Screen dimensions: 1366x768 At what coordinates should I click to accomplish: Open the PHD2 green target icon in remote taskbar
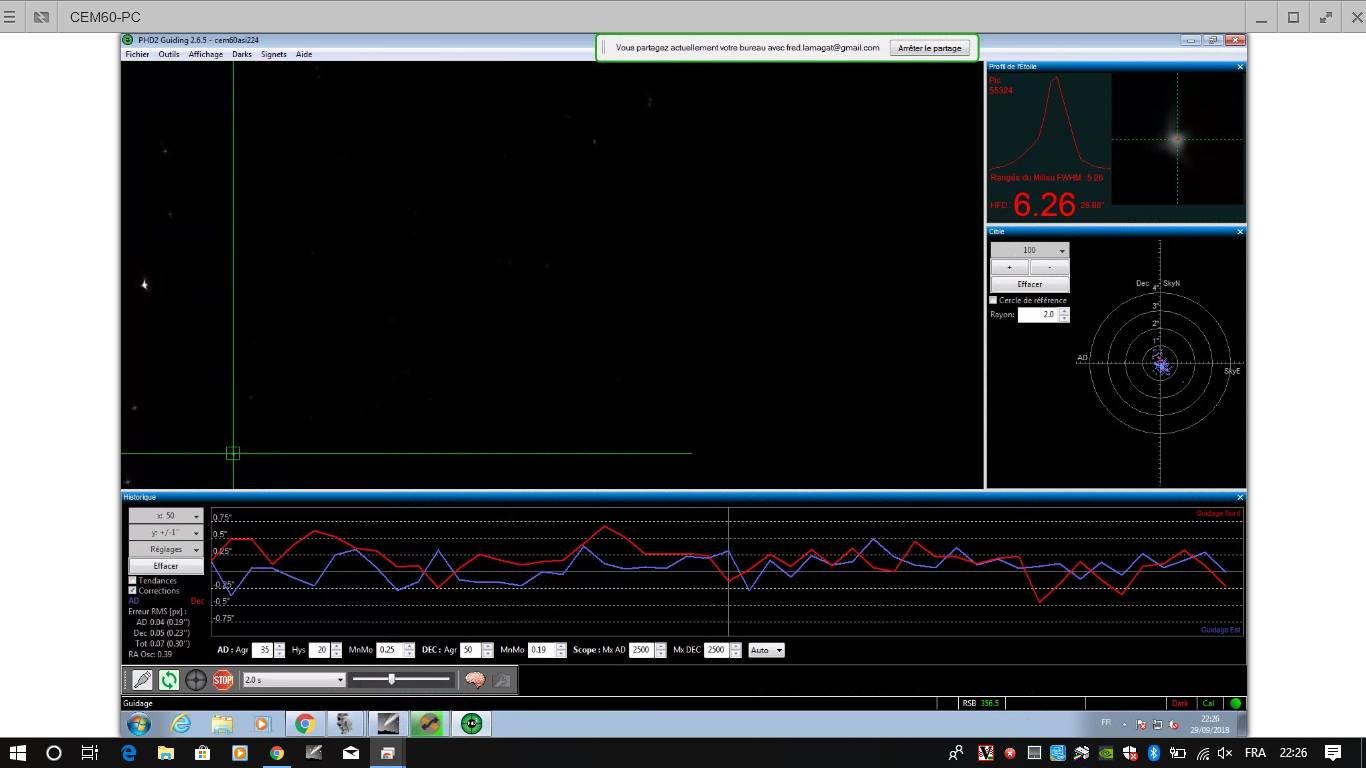472,723
